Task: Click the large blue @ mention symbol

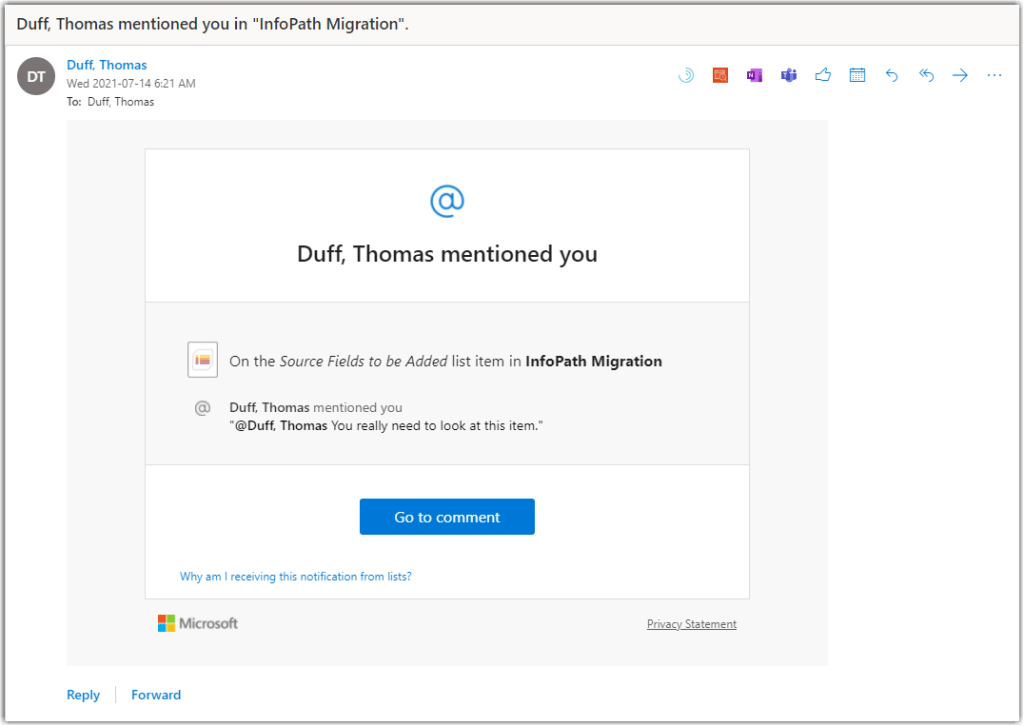Action: pos(447,201)
